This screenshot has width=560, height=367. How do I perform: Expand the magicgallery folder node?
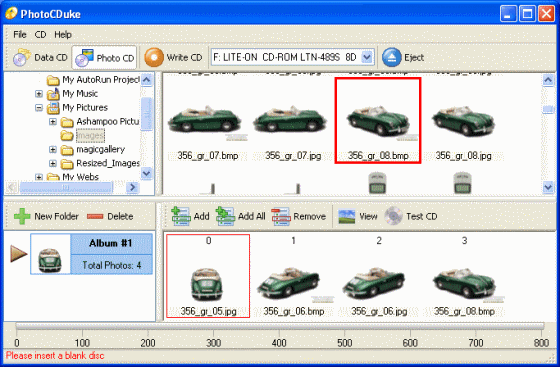[53, 150]
